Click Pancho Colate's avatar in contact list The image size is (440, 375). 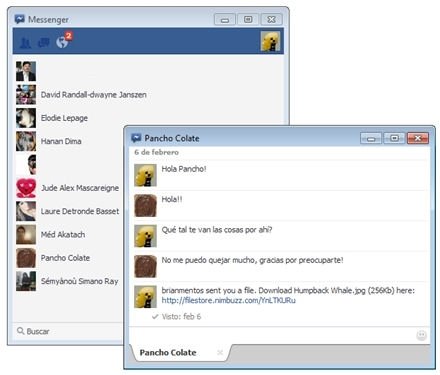pos(26,258)
